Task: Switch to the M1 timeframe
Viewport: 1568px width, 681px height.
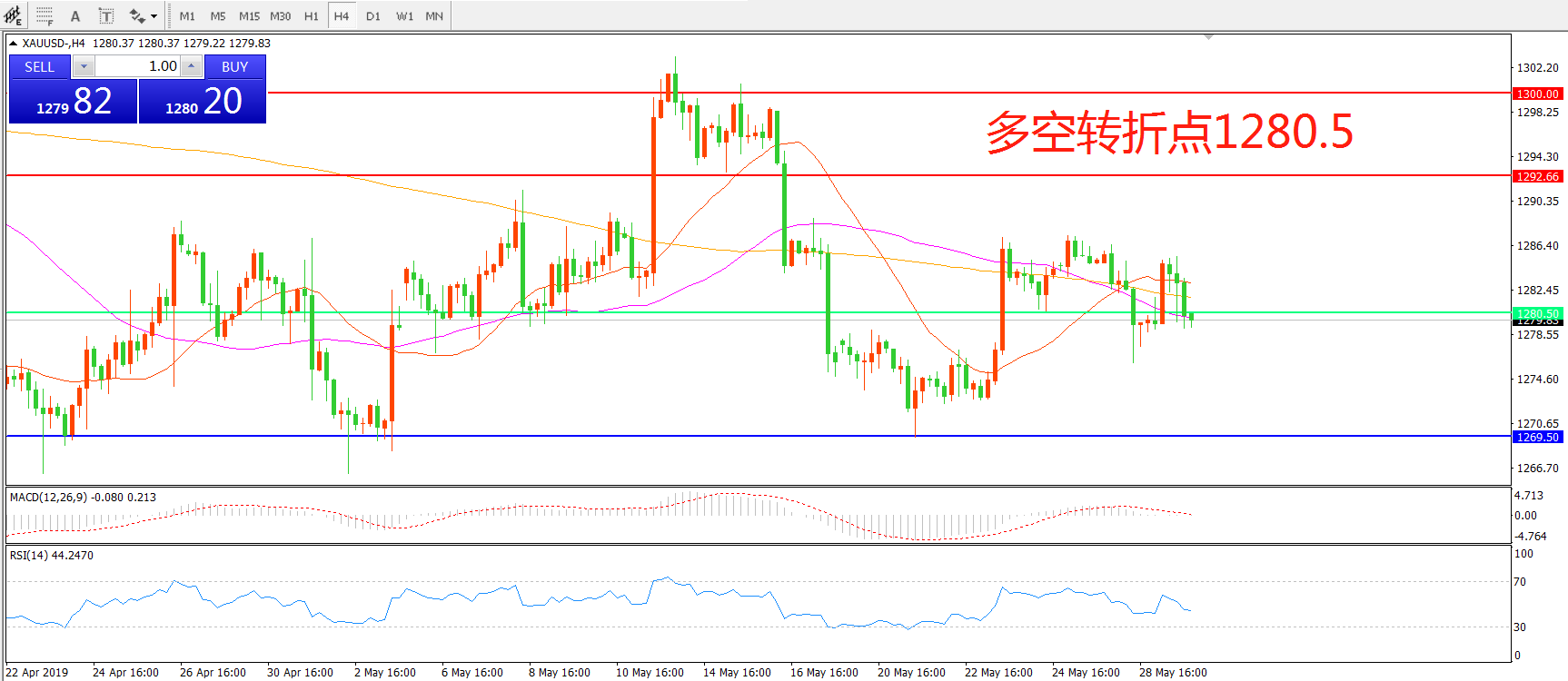Action: (187, 16)
